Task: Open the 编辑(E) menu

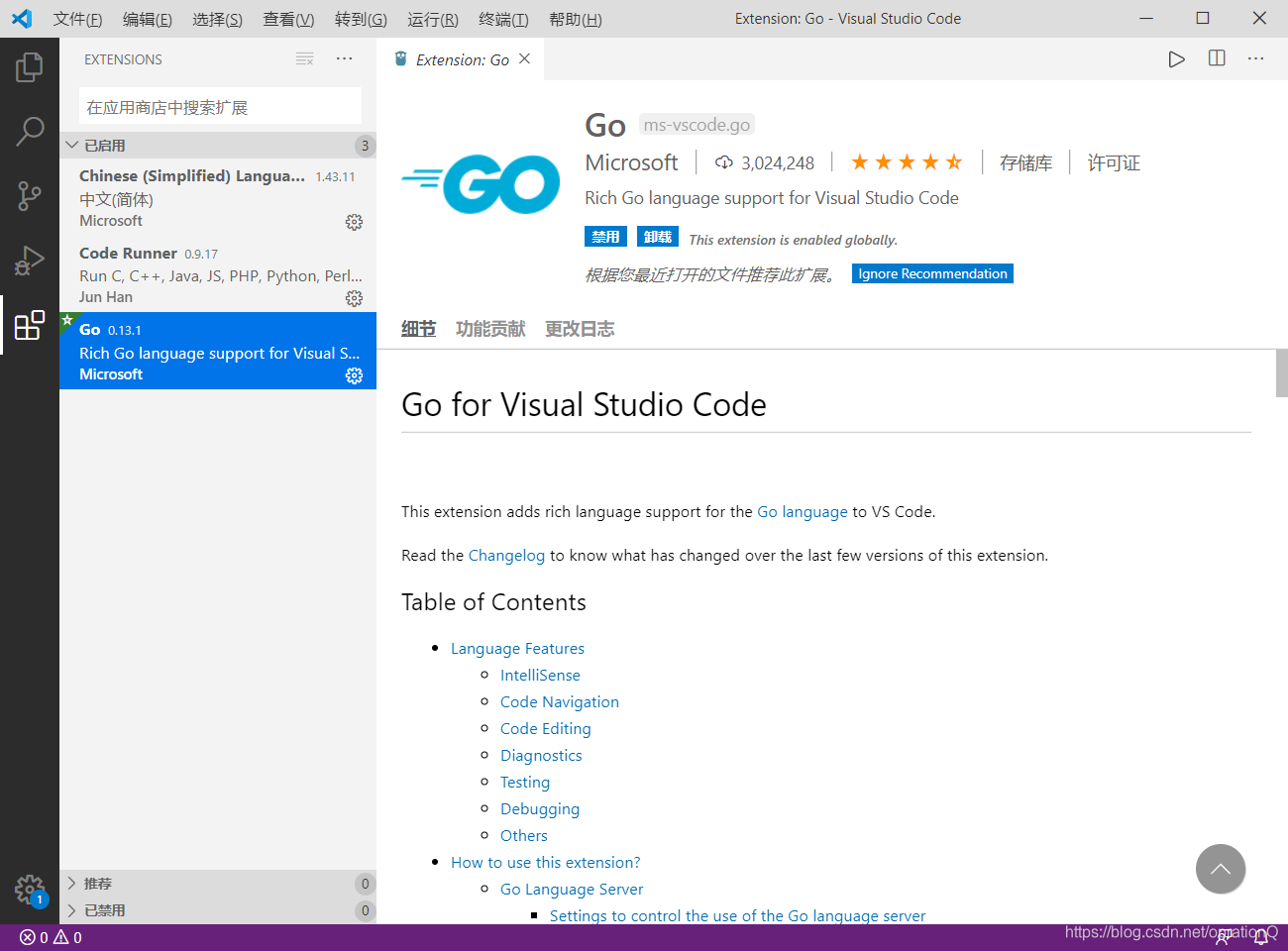Action: pos(148,19)
